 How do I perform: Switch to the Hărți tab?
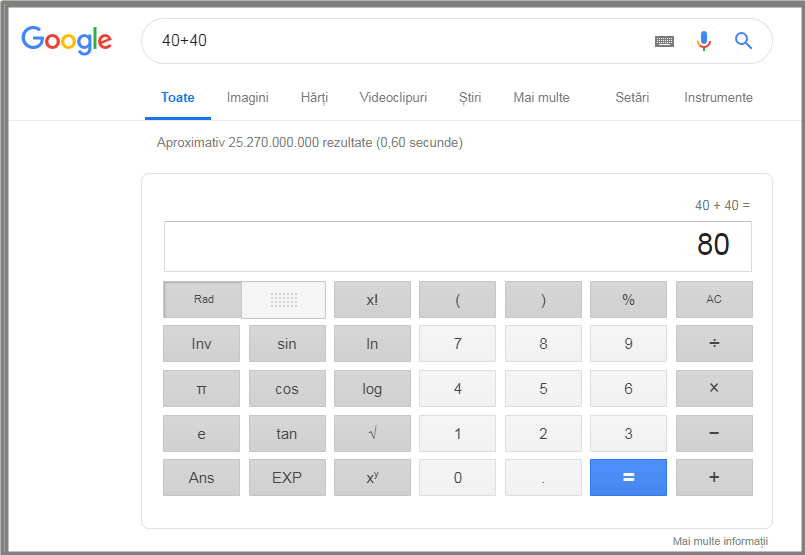point(314,98)
